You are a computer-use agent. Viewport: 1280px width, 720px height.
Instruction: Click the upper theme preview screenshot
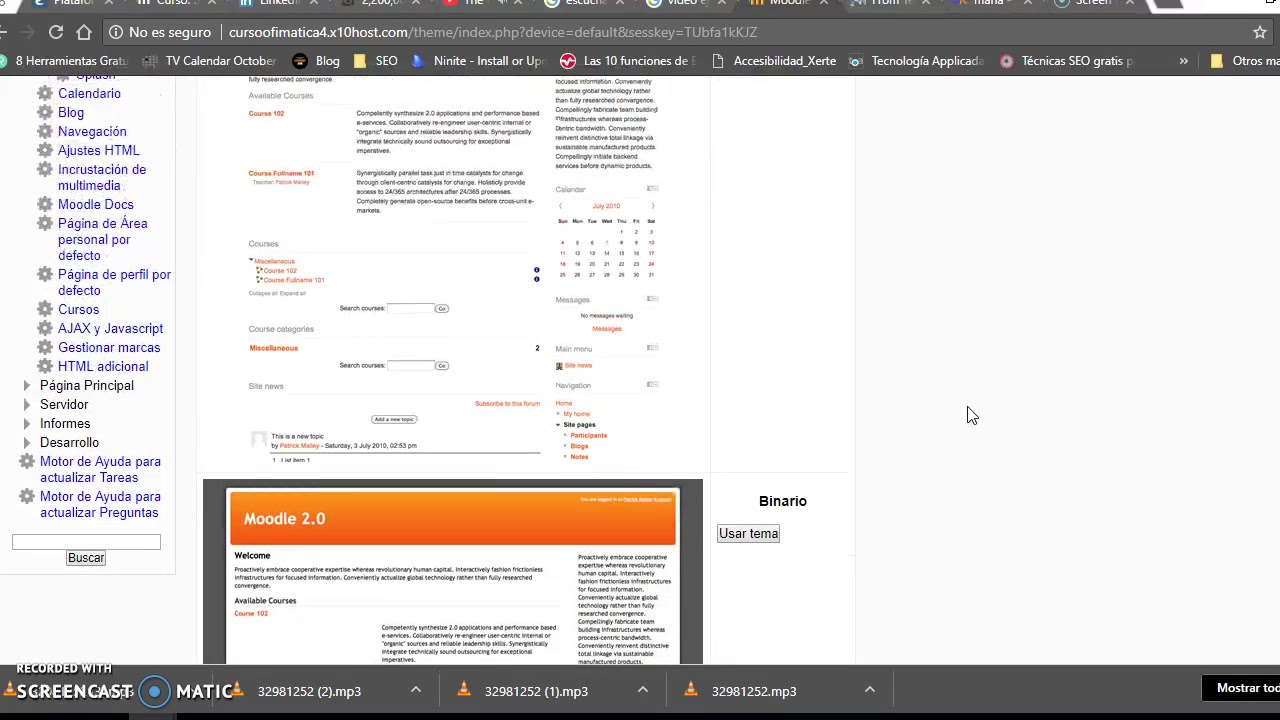pyautogui.click(x=453, y=272)
